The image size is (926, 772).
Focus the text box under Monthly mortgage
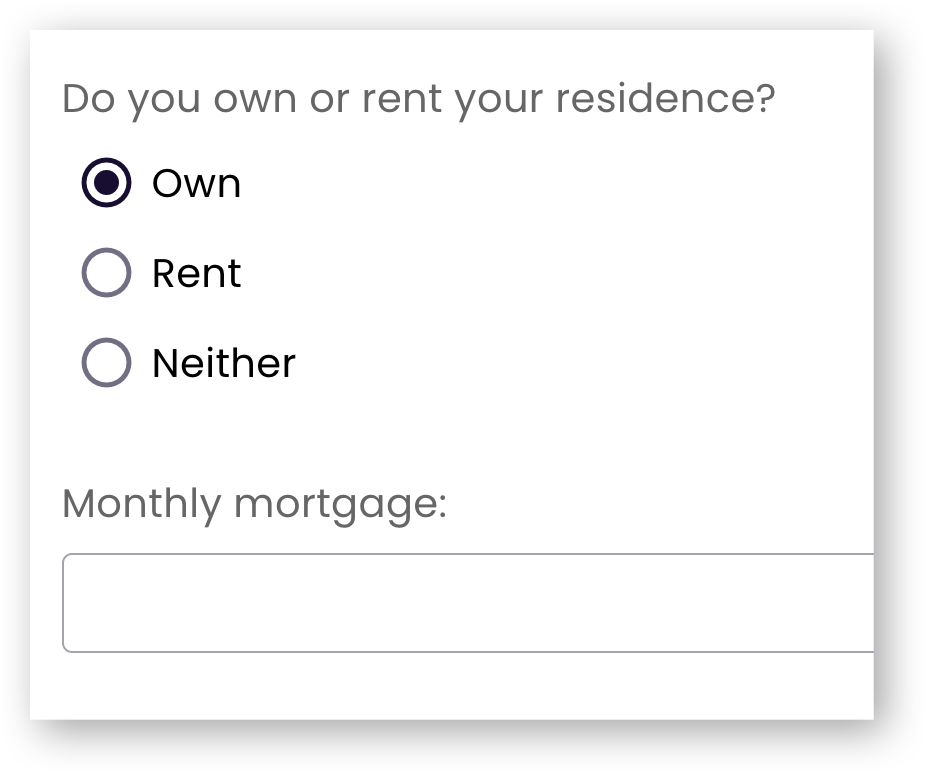point(468,602)
